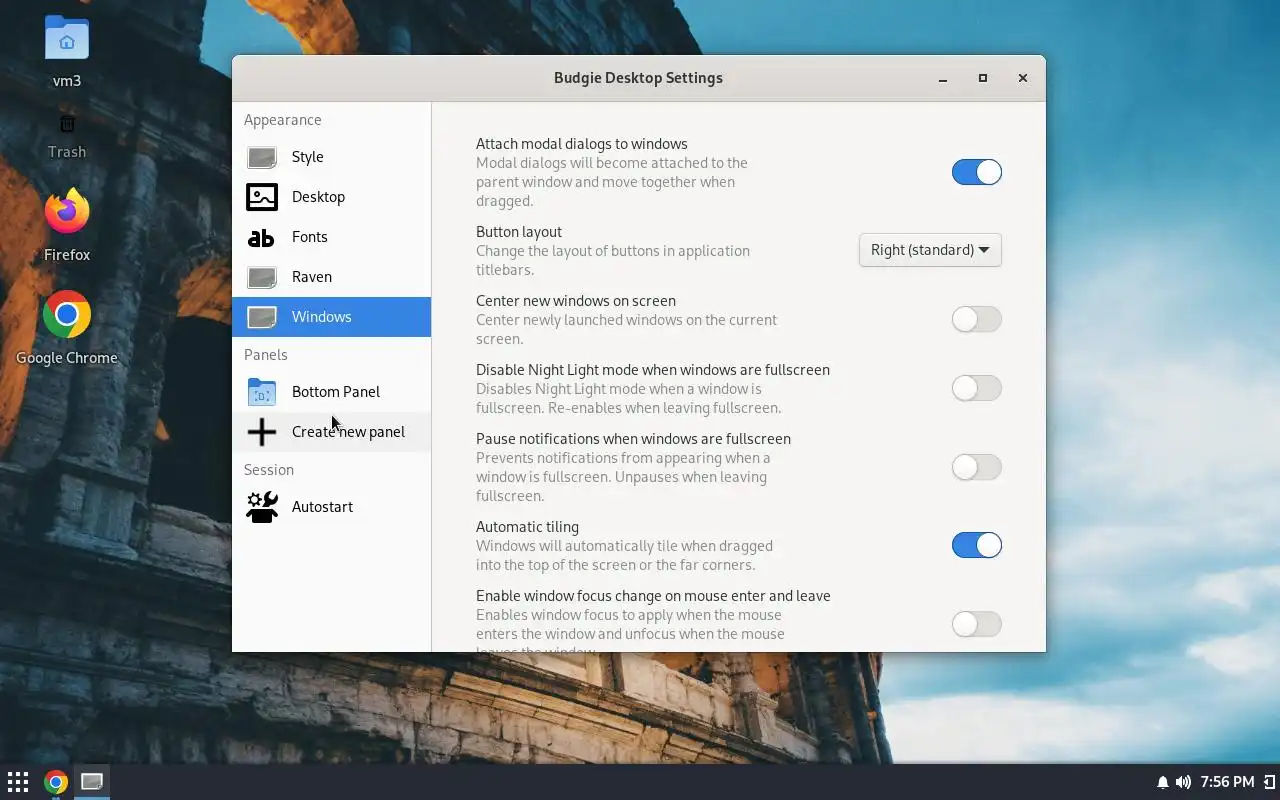Select the Desktop text label in the sidebar
1280x800 pixels.
pos(318,197)
